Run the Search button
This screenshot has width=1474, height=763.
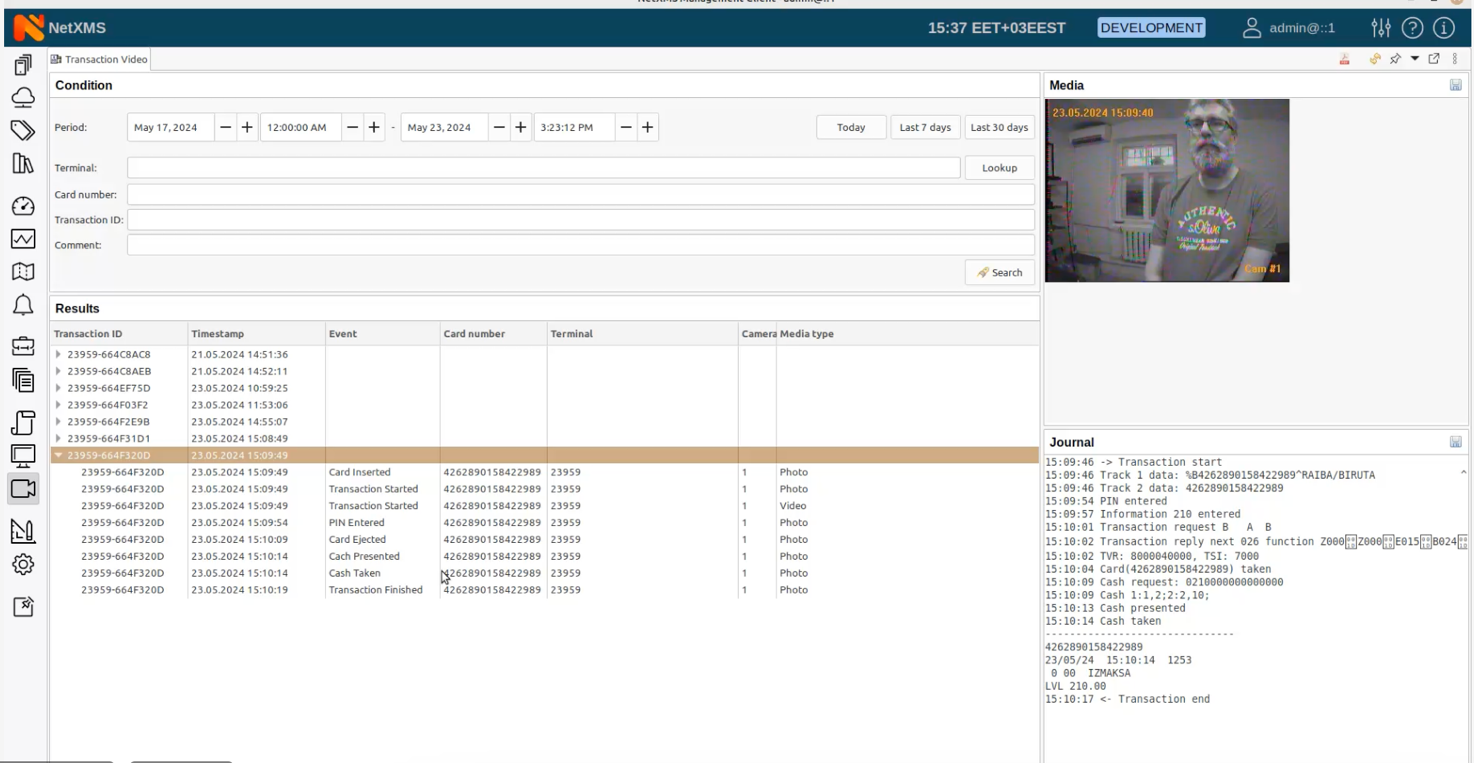tap(999, 272)
